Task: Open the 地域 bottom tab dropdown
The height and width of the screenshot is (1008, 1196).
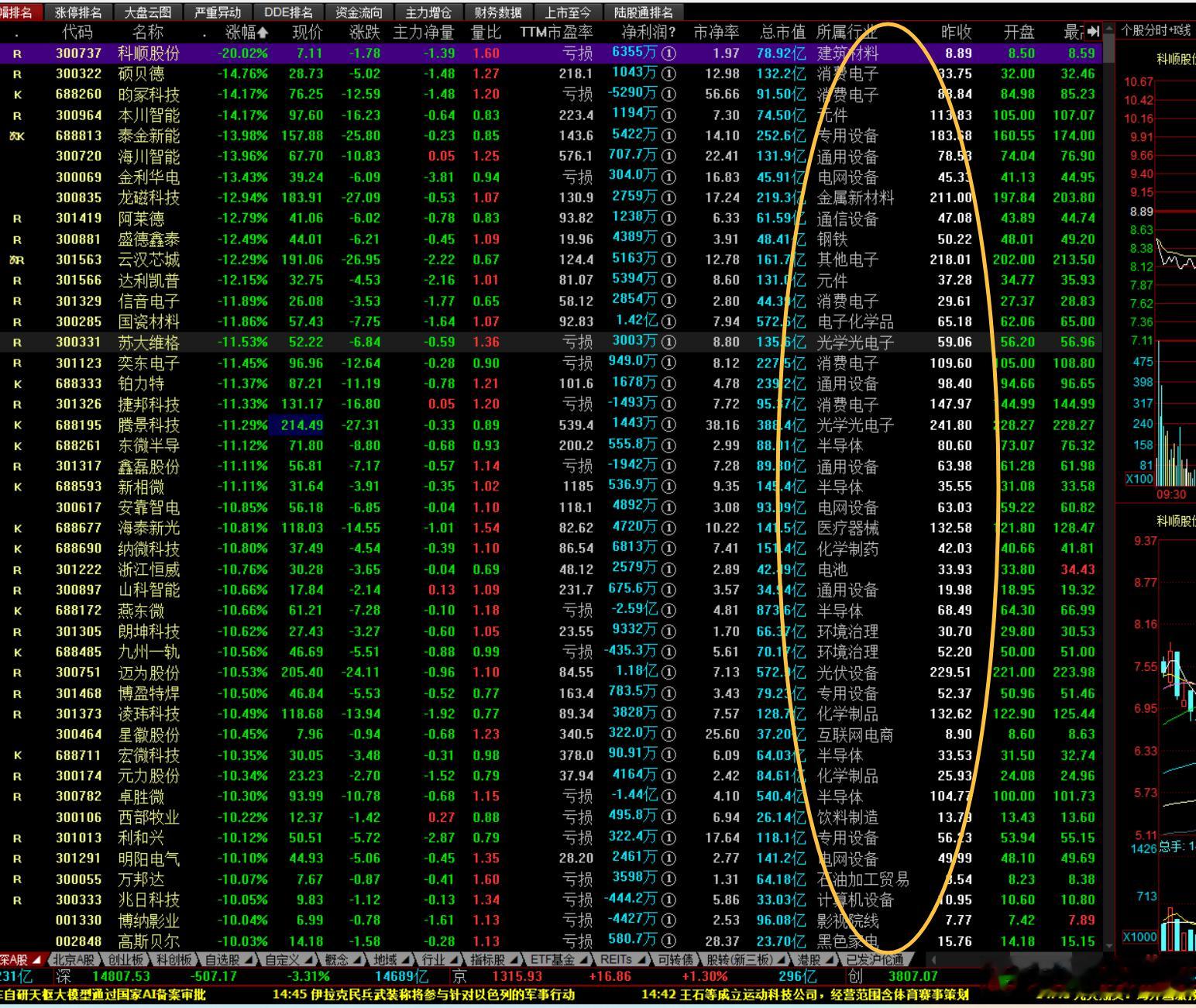Action: click(x=405, y=959)
